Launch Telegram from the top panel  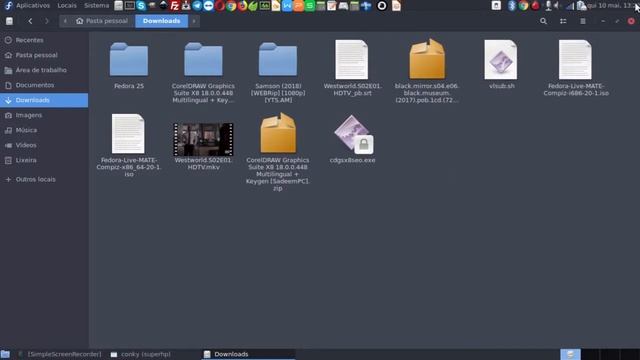[x=197, y=6]
